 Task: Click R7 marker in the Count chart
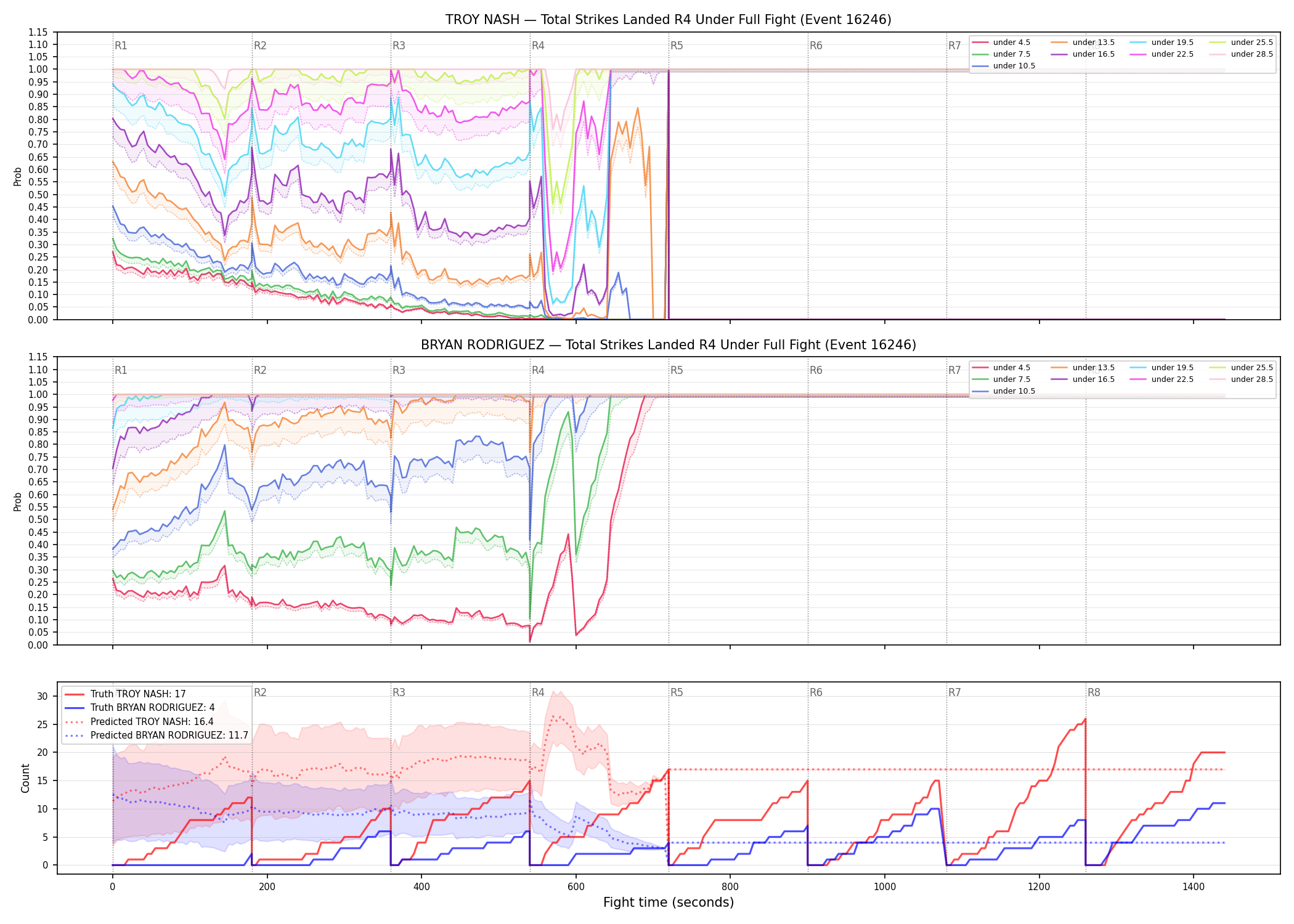[x=954, y=692]
